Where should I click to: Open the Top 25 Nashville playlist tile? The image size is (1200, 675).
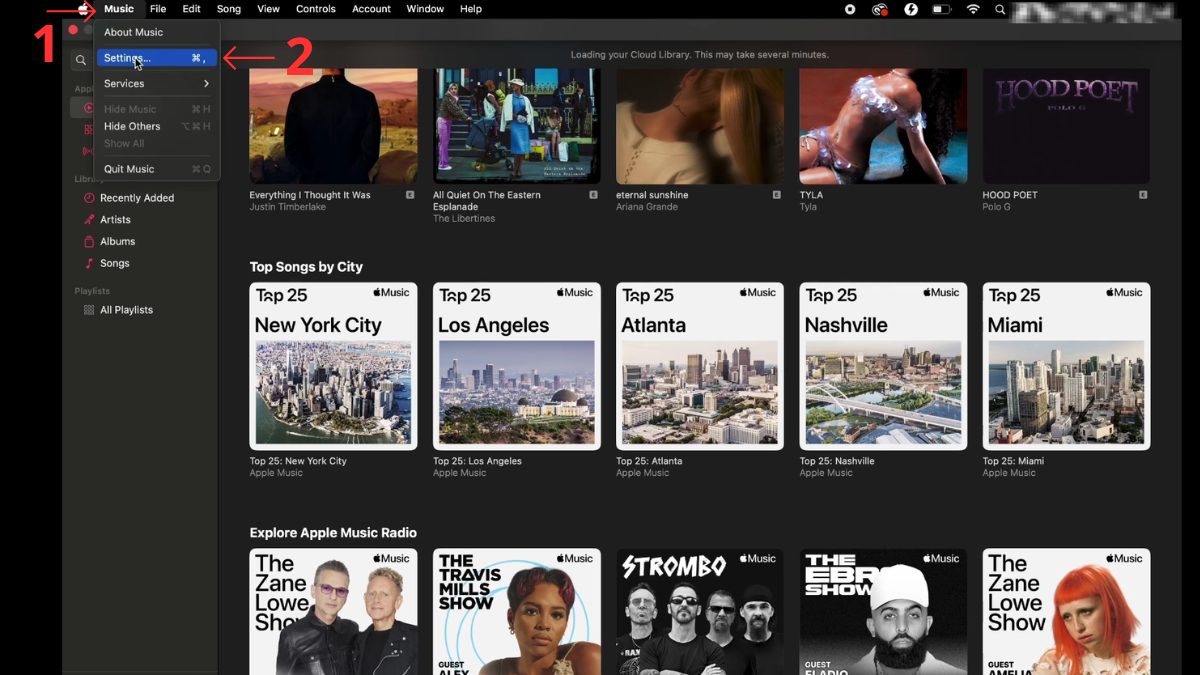click(883, 366)
